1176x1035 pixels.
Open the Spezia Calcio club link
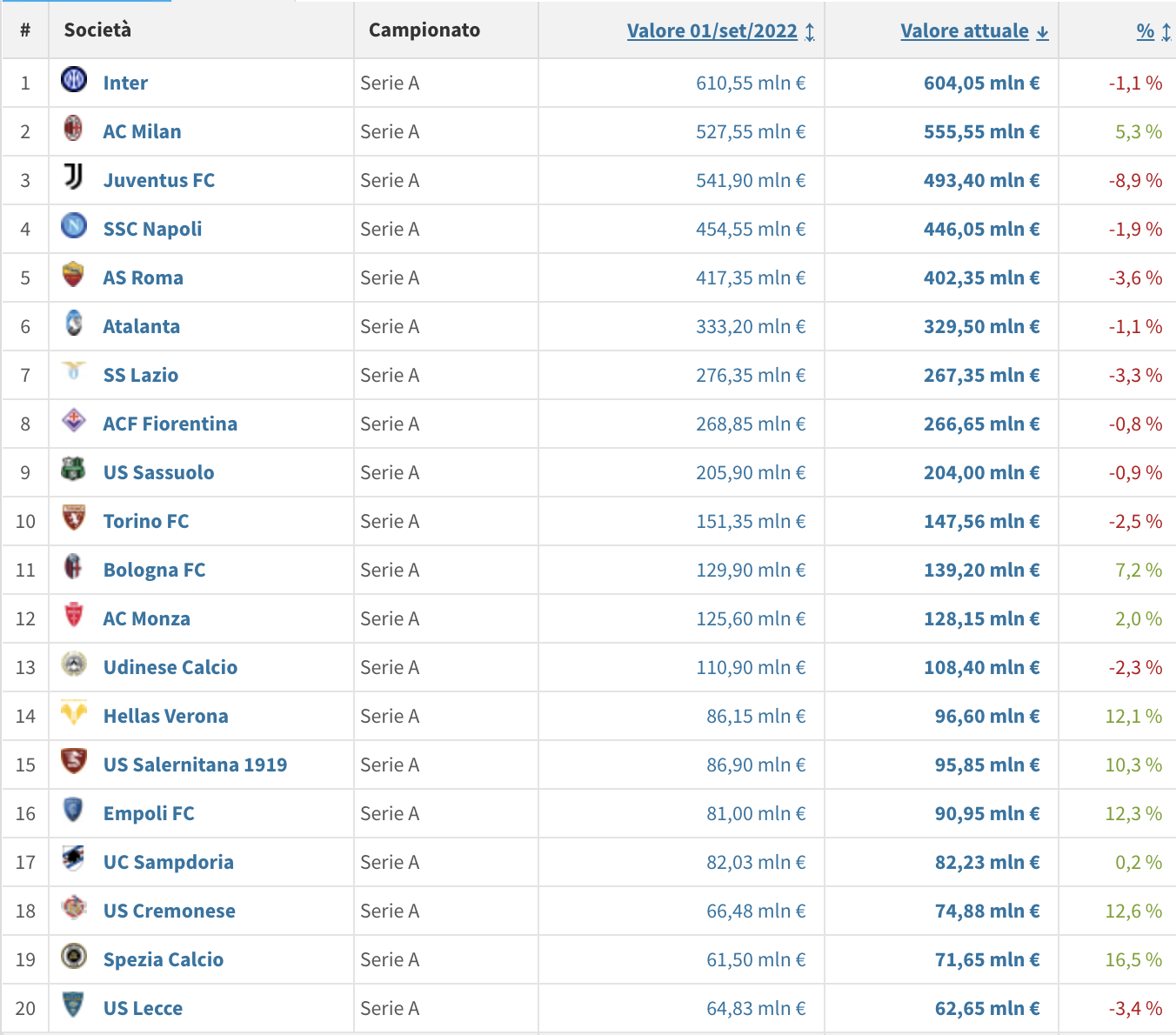pyautogui.click(x=164, y=959)
